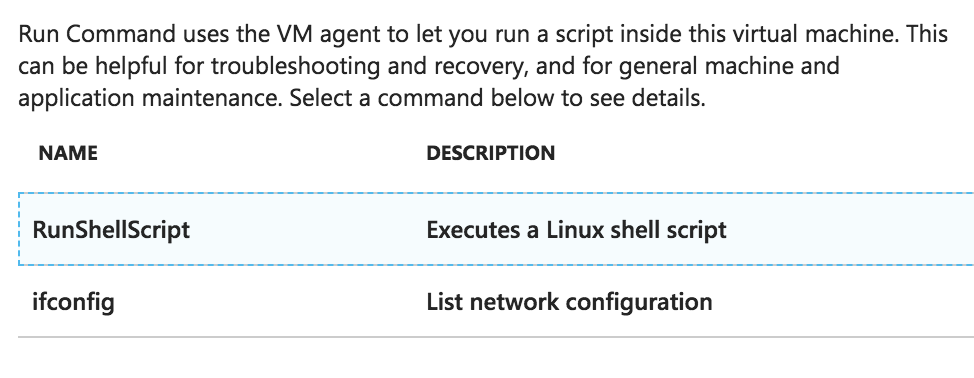This screenshot has height=378, width=974.
Task: Click empty space right of RunShellScript description
Action: (x=851, y=229)
